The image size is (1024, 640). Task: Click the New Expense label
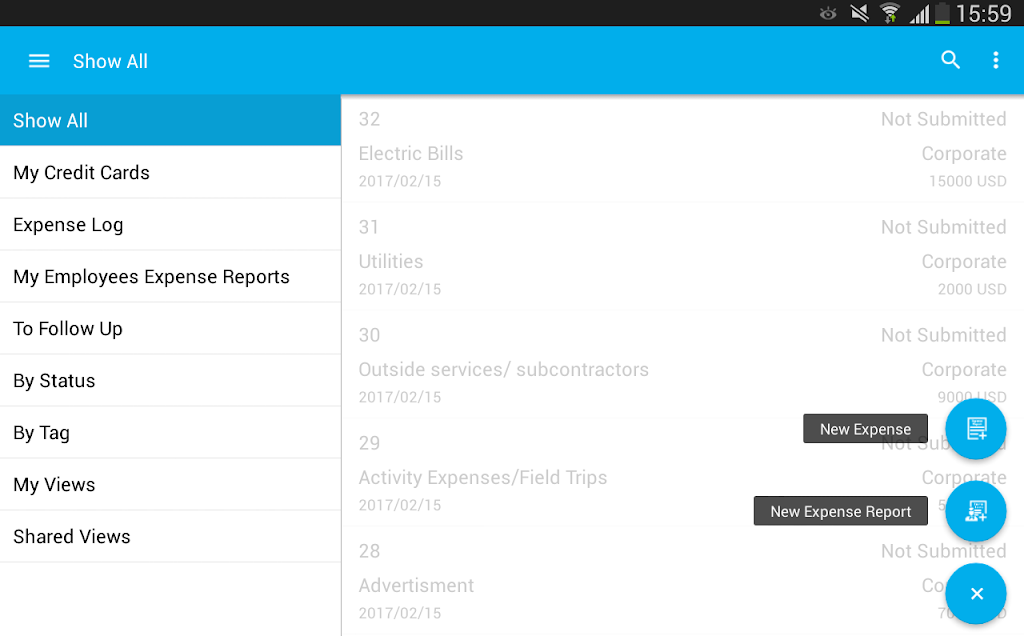tap(865, 429)
